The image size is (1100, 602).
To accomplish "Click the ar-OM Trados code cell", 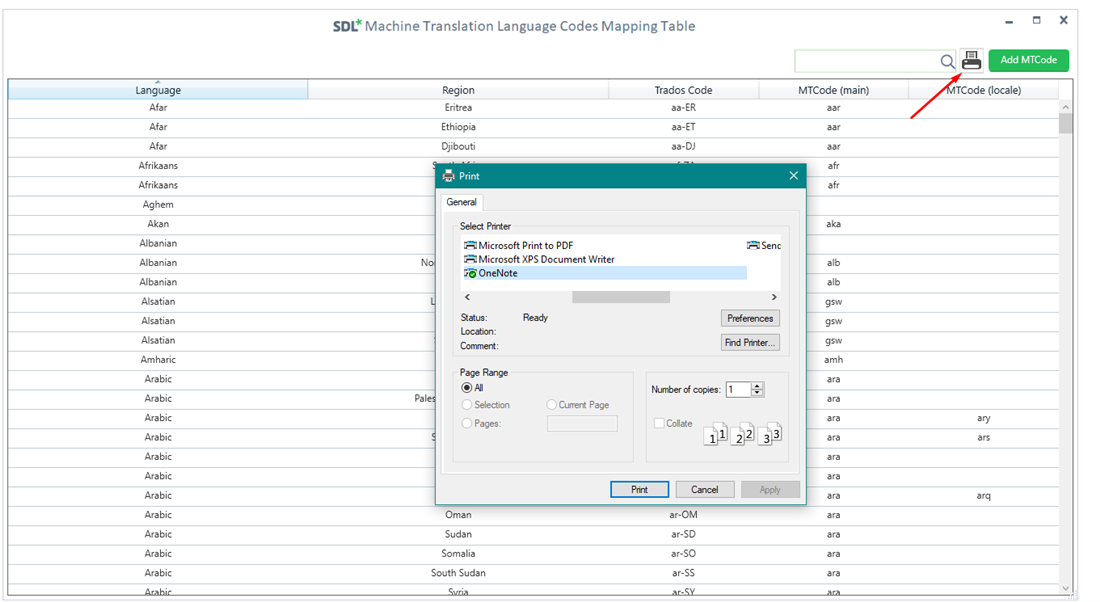I will pos(683,515).
